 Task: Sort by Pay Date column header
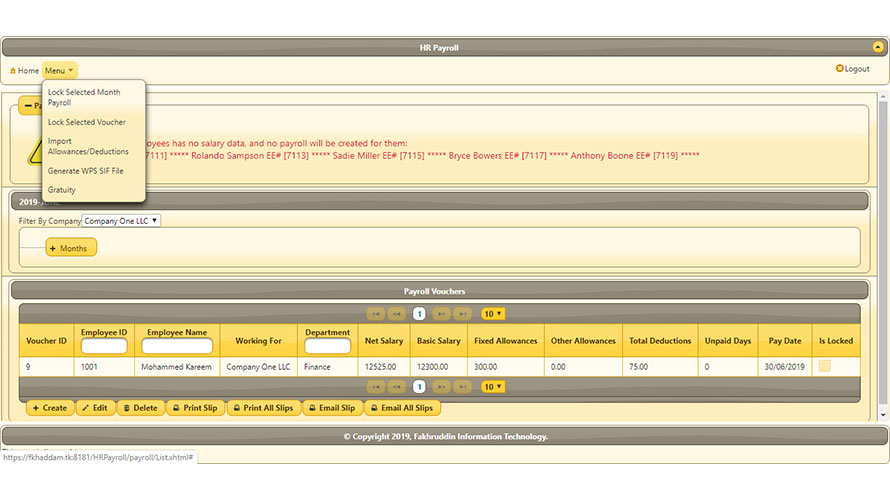pos(785,341)
